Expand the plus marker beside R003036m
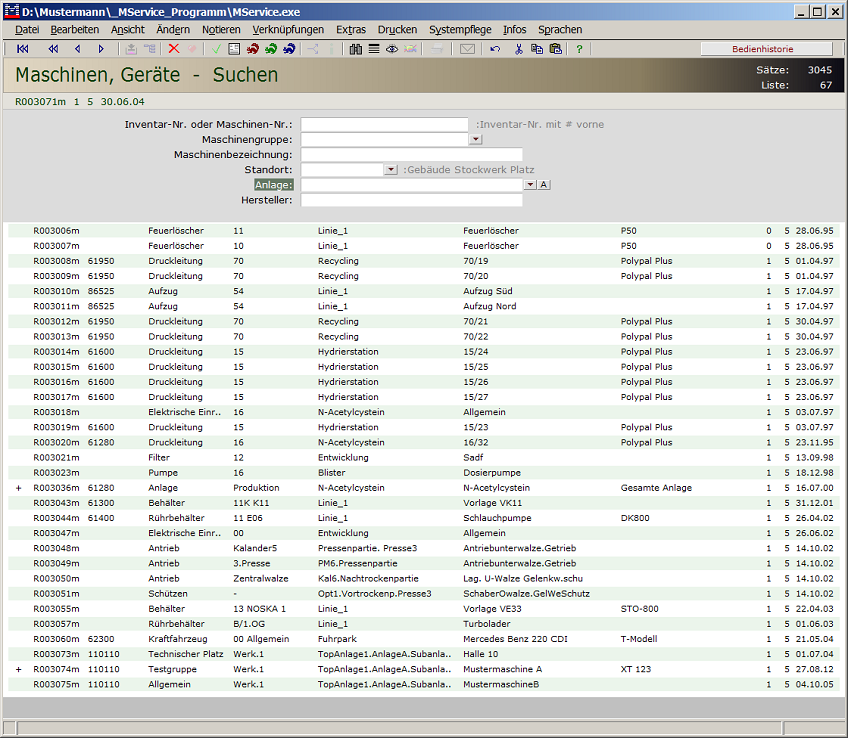The width and height of the screenshot is (848, 738). 18,488
